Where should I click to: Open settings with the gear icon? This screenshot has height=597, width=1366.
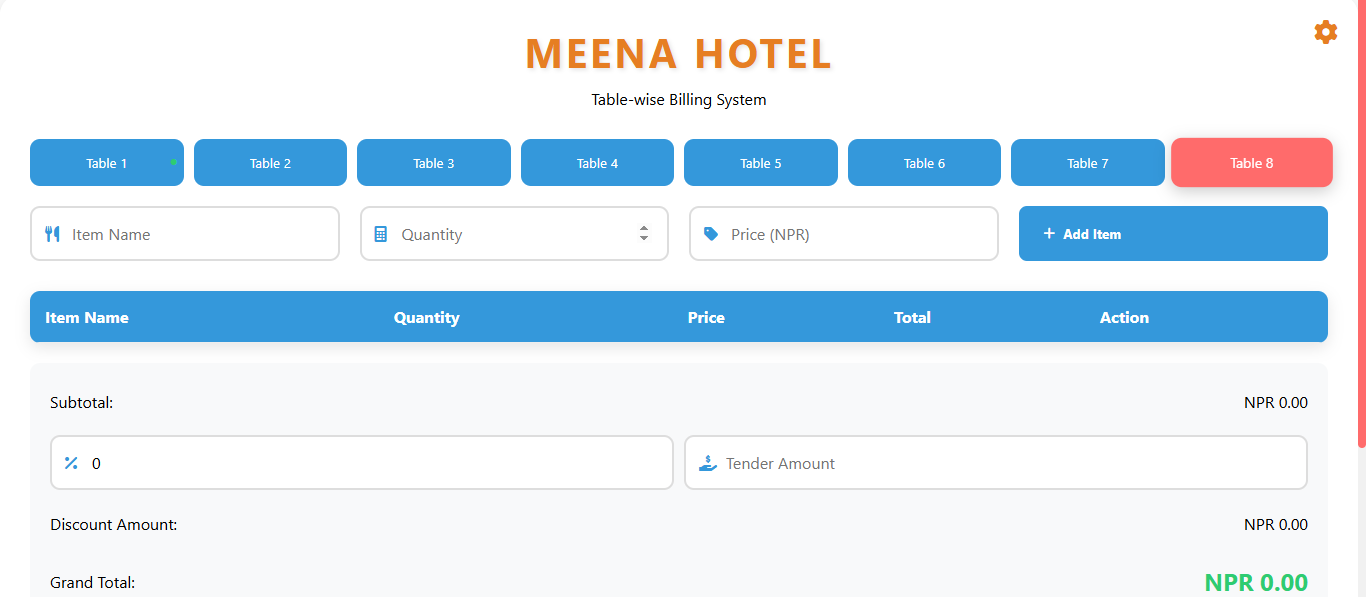1325,32
